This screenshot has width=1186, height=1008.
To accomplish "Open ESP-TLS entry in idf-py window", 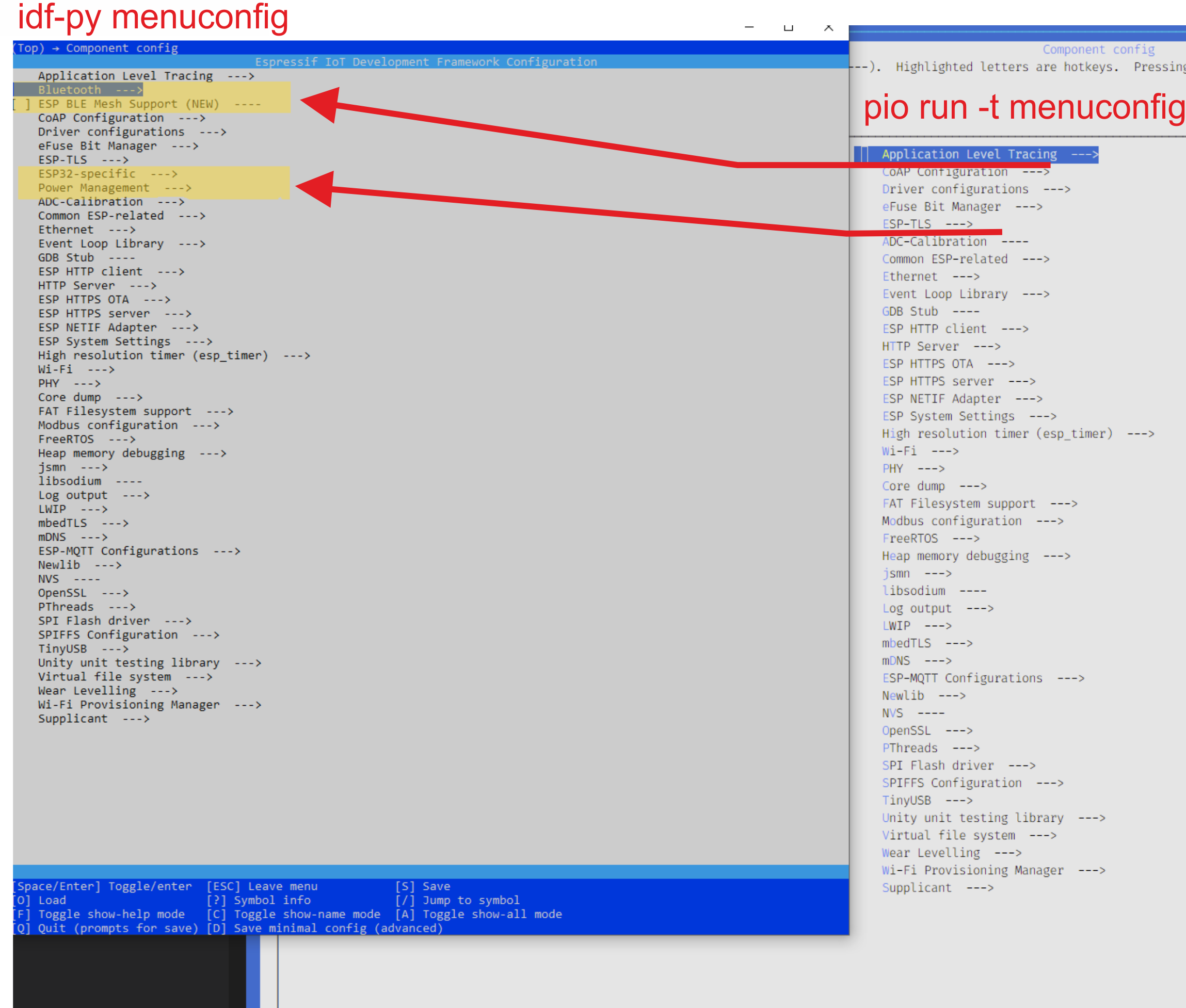I will pos(83,160).
